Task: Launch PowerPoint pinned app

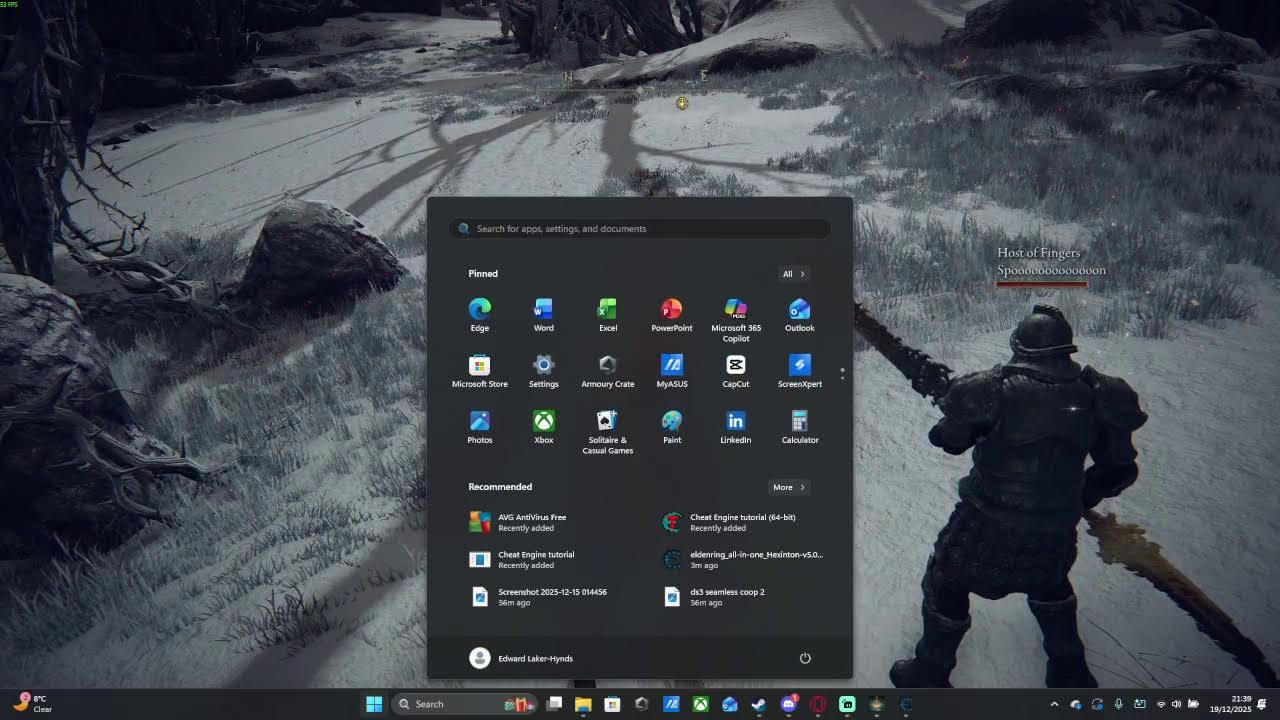Action: [x=672, y=314]
